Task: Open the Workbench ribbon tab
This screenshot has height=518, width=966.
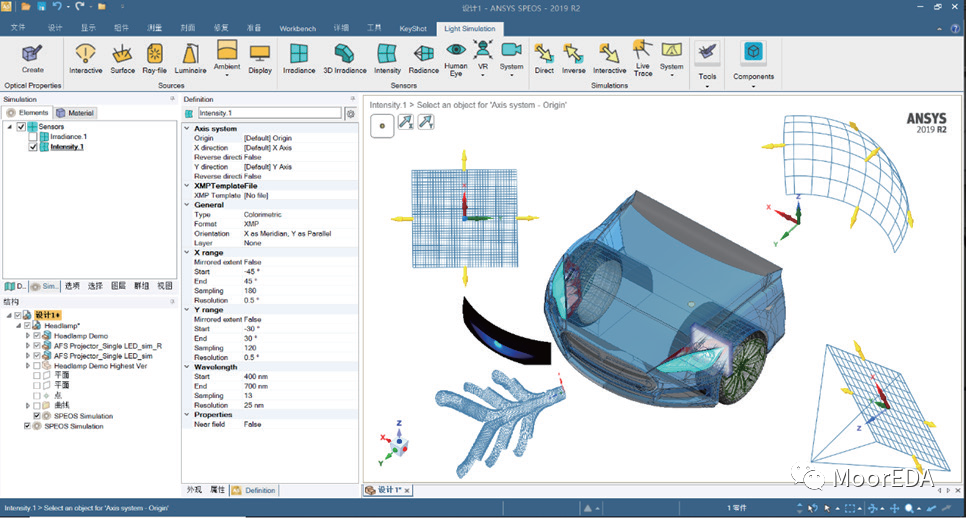Action: [298, 28]
